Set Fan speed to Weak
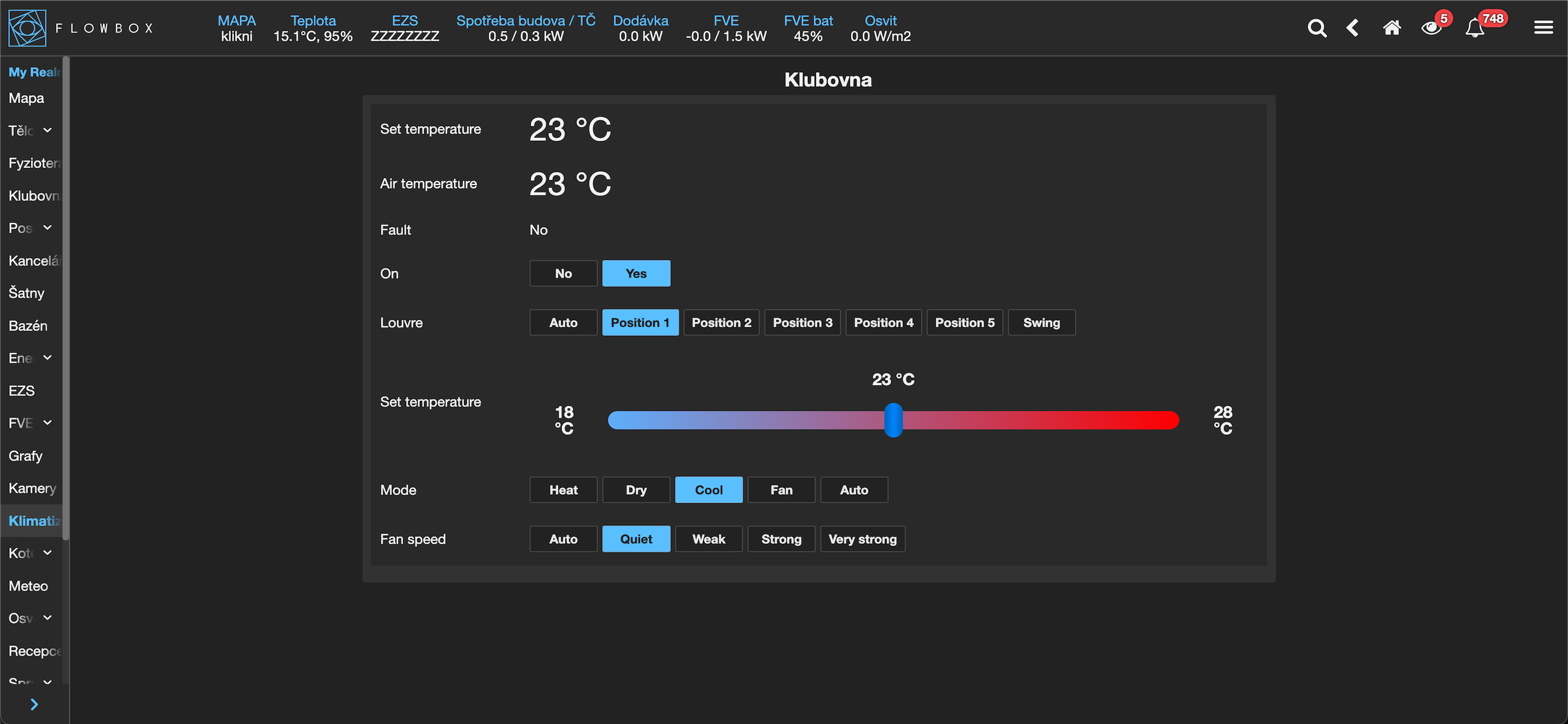The image size is (1568, 724). [709, 539]
